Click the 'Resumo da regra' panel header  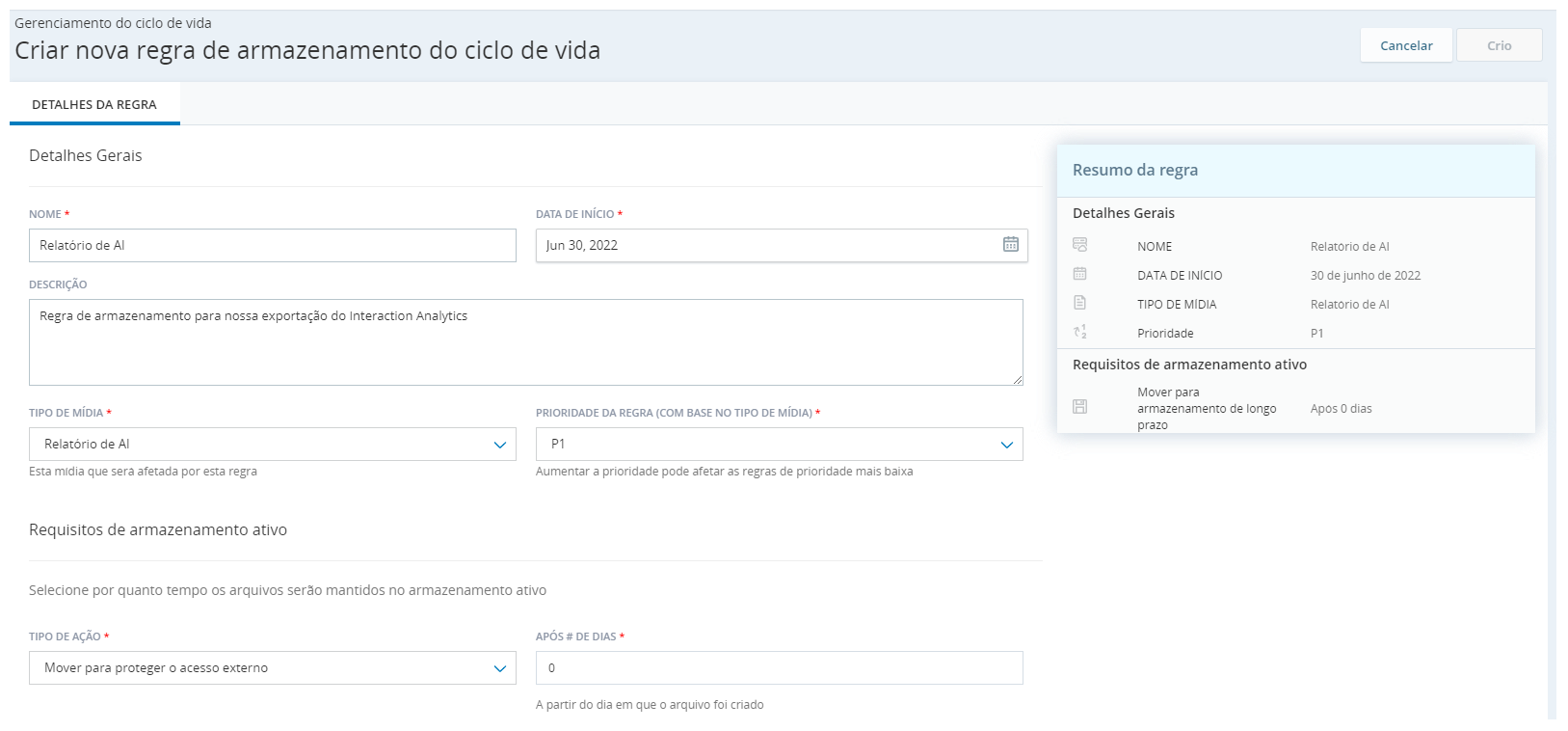tap(1296, 171)
